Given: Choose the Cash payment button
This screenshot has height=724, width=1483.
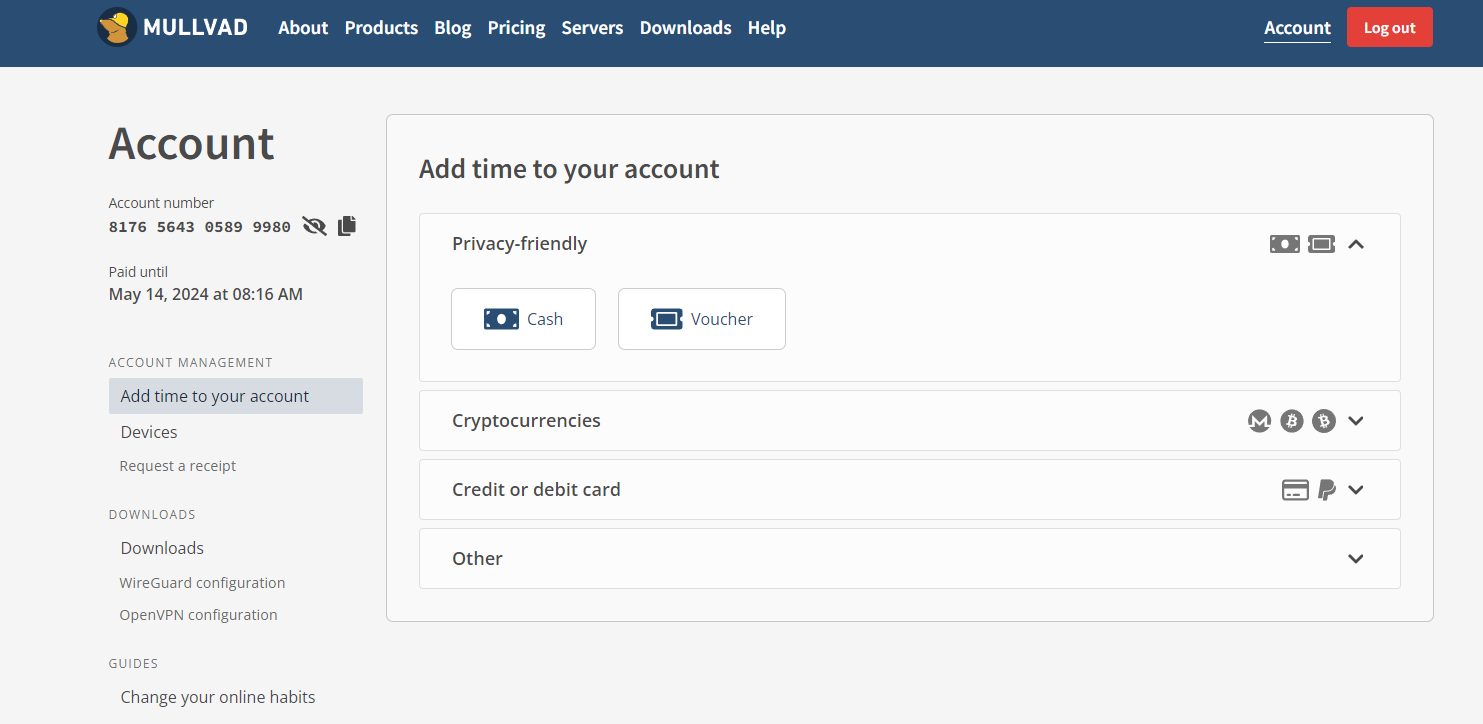Looking at the screenshot, I should pyautogui.click(x=523, y=319).
